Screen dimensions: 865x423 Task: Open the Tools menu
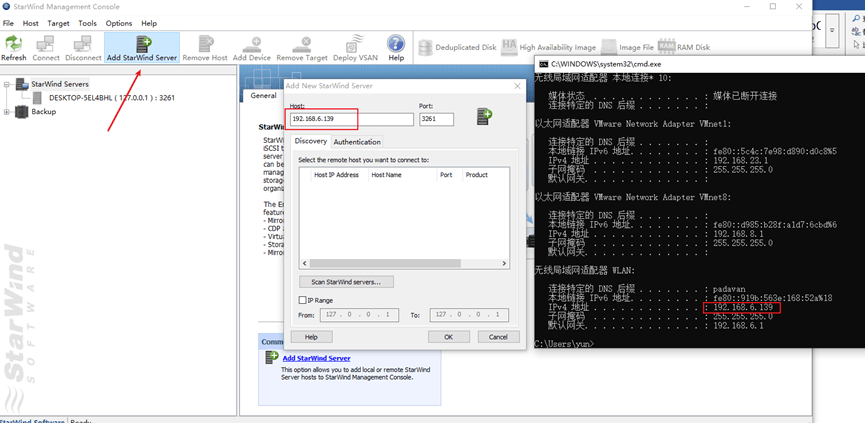pyautogui.click(x=87, y=23)
